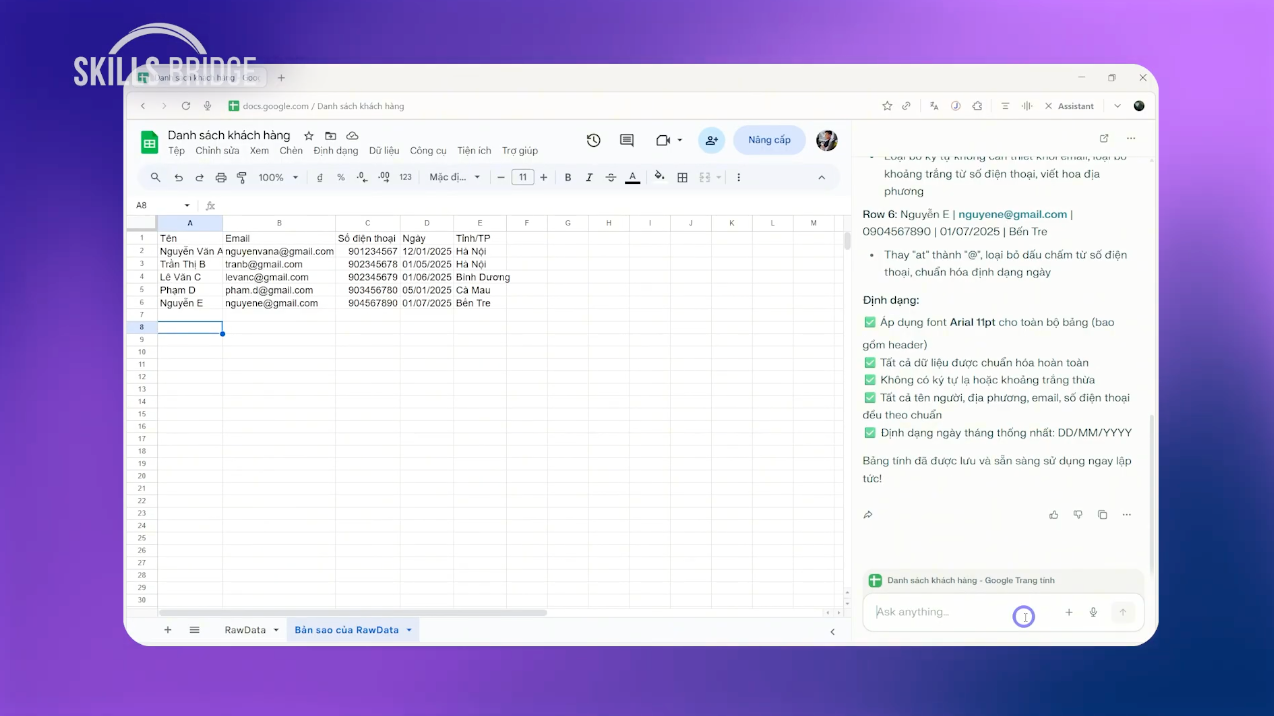Screen dimensions: 1274x716
Task: Open the comments icon in header
Action: pos(627,141)
